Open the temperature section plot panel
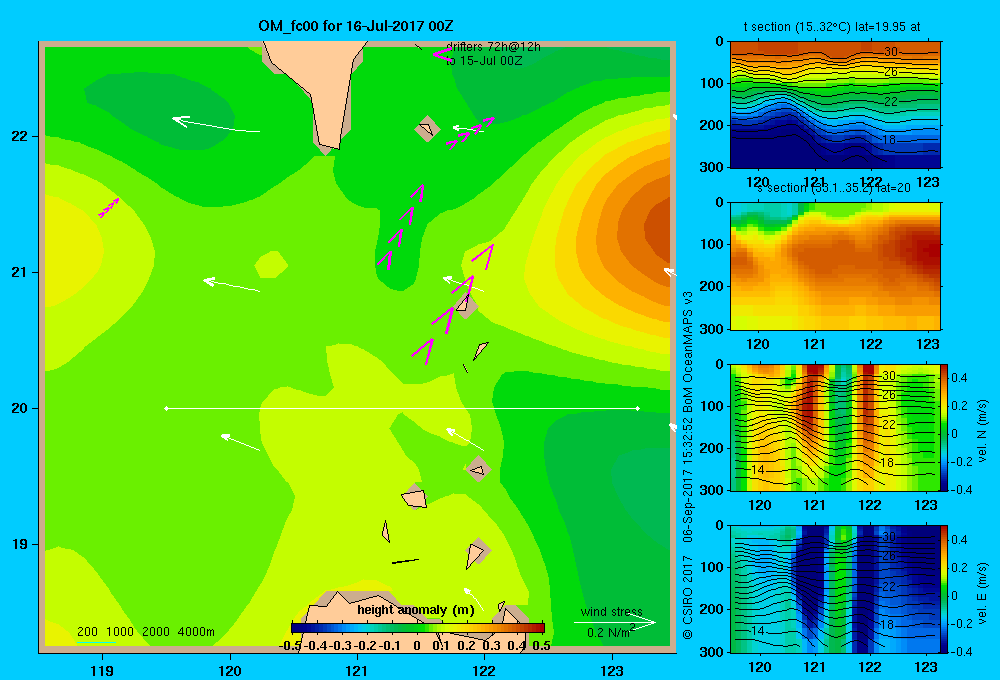 click(x=835, y=105)
